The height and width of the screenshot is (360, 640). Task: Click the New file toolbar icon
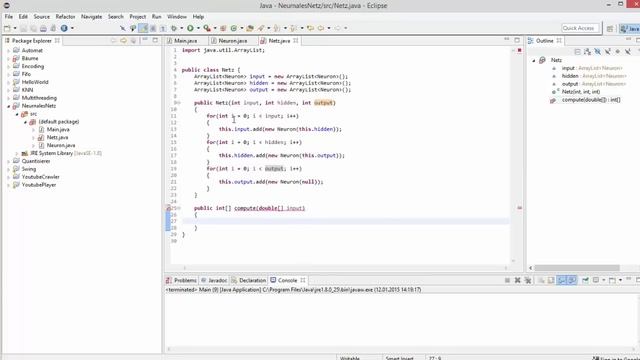[7, 28]
